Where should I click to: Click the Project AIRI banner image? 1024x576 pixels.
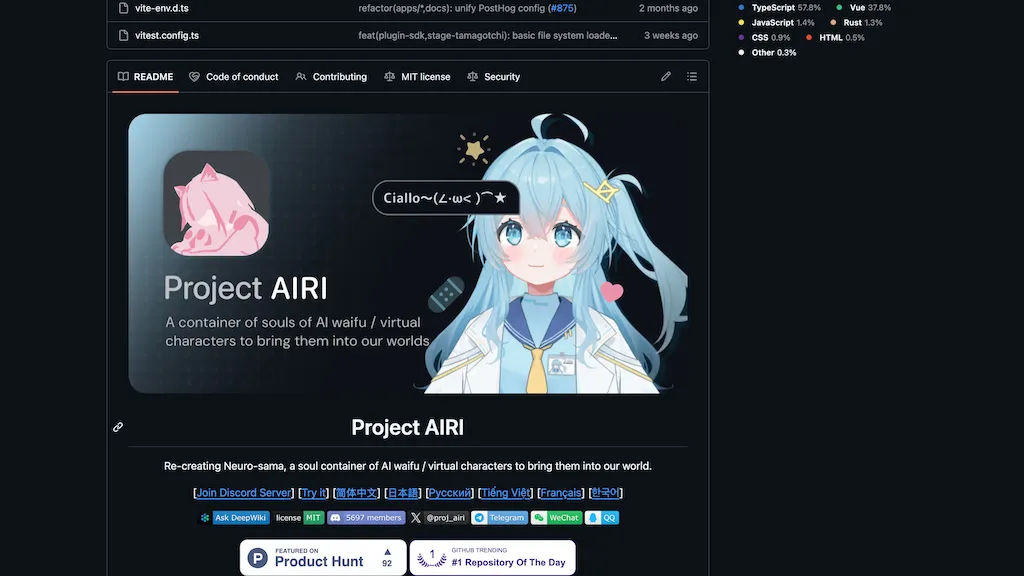pyautogui.click(x=408, y=253)
